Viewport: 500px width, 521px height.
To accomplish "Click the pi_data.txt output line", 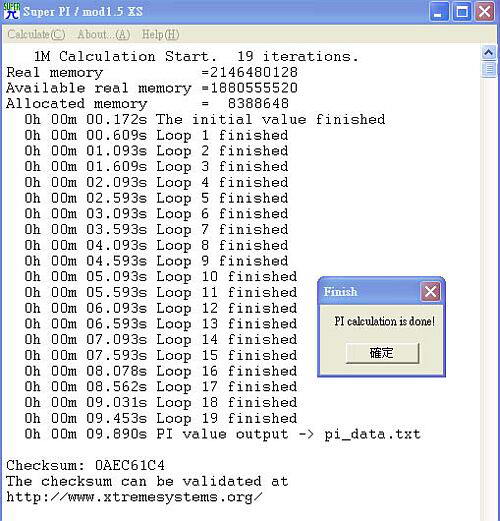I will 222,434.
